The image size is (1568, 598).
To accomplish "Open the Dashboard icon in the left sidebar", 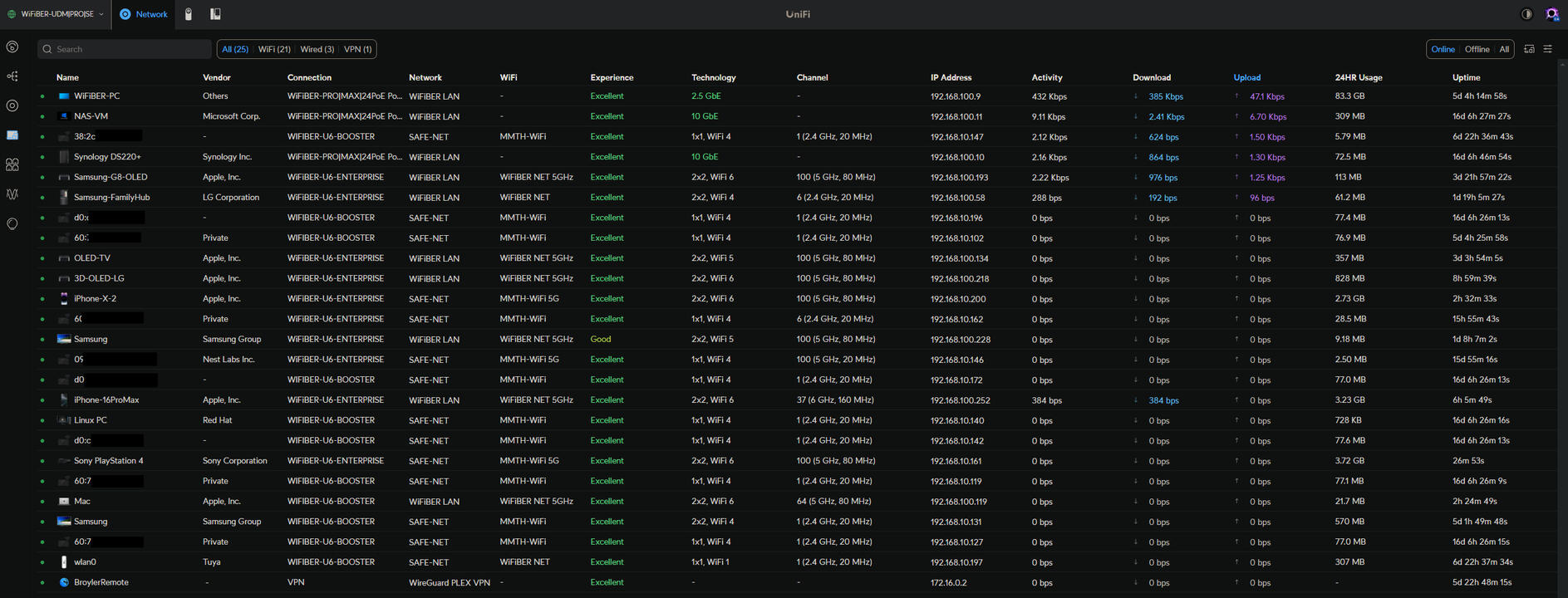I will point(12,47).
